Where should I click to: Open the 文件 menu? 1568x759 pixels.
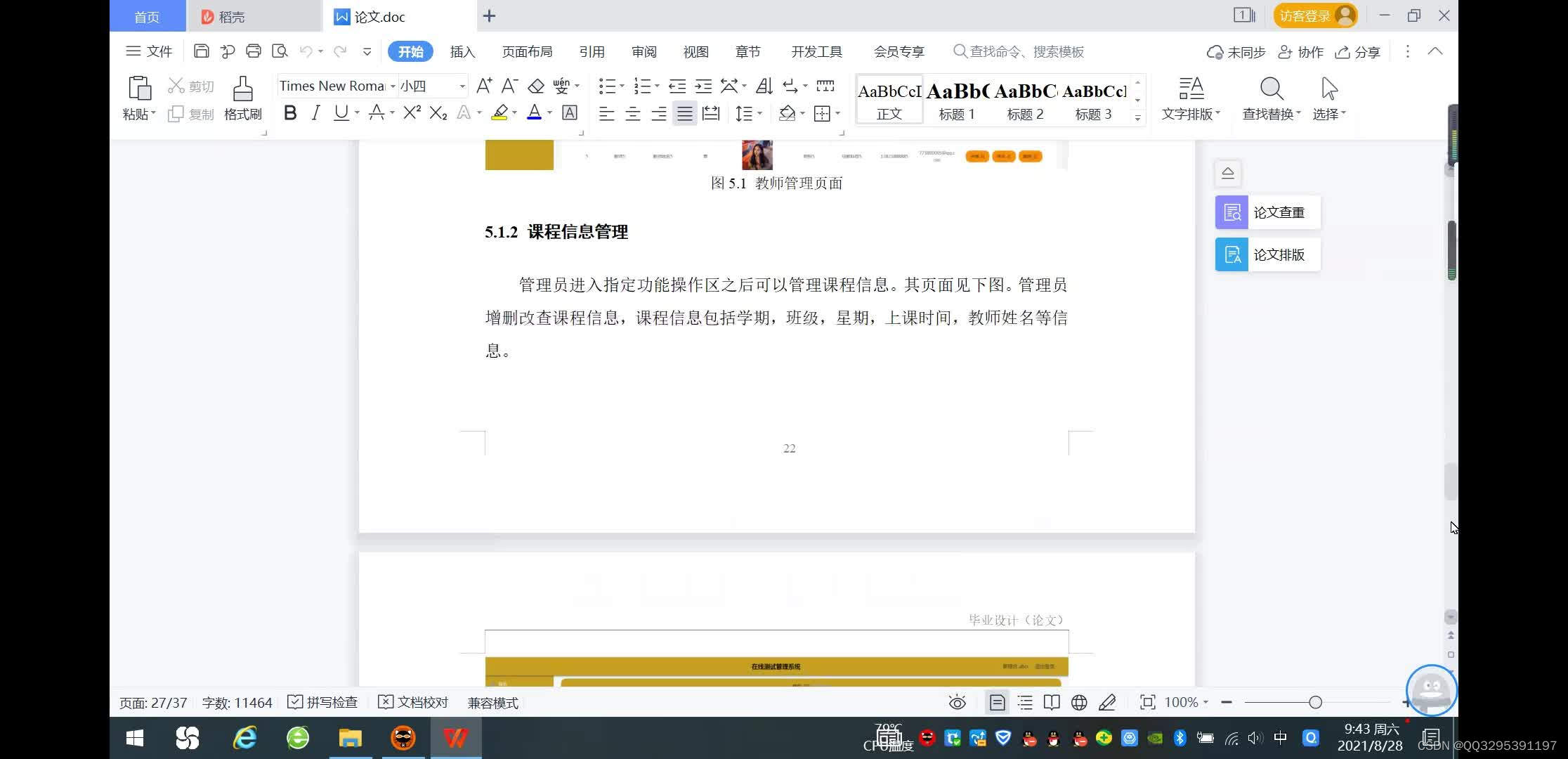click(x=149, y=51)
